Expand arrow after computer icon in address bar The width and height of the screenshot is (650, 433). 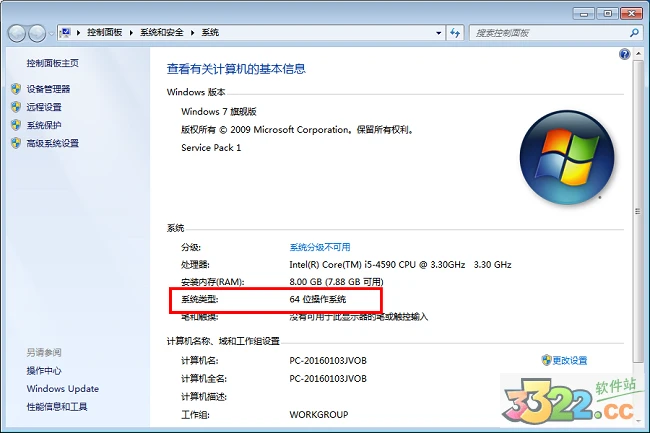point(78,33)
